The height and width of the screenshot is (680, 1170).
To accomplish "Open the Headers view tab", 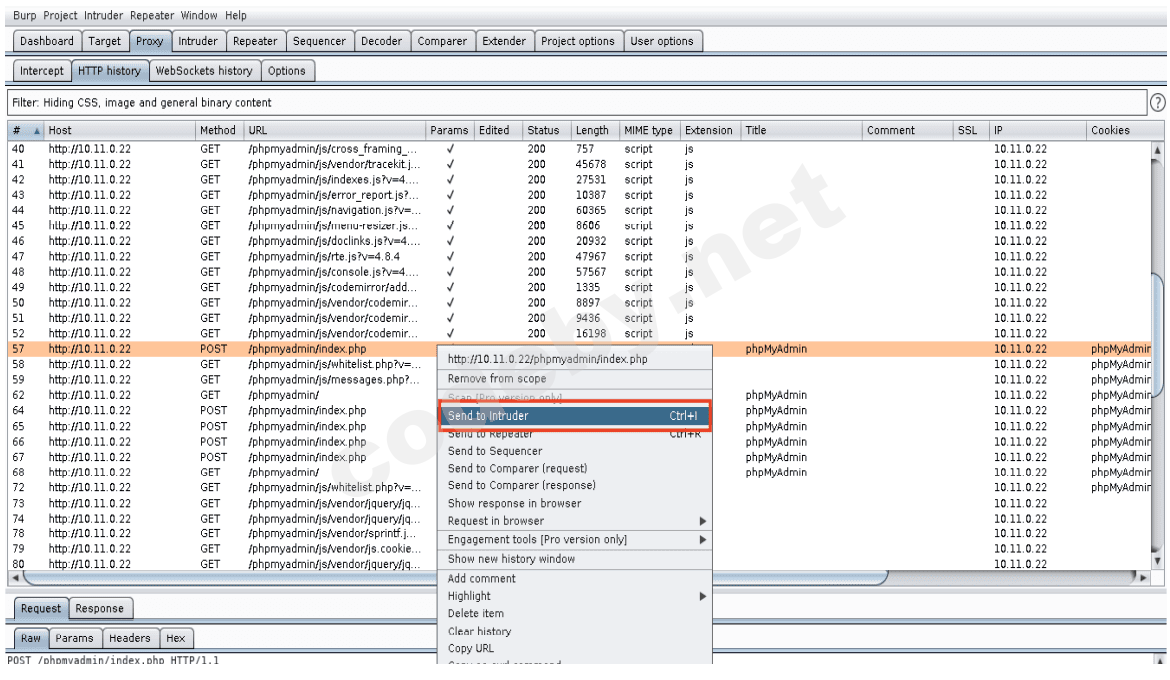I will coord(129,638).
